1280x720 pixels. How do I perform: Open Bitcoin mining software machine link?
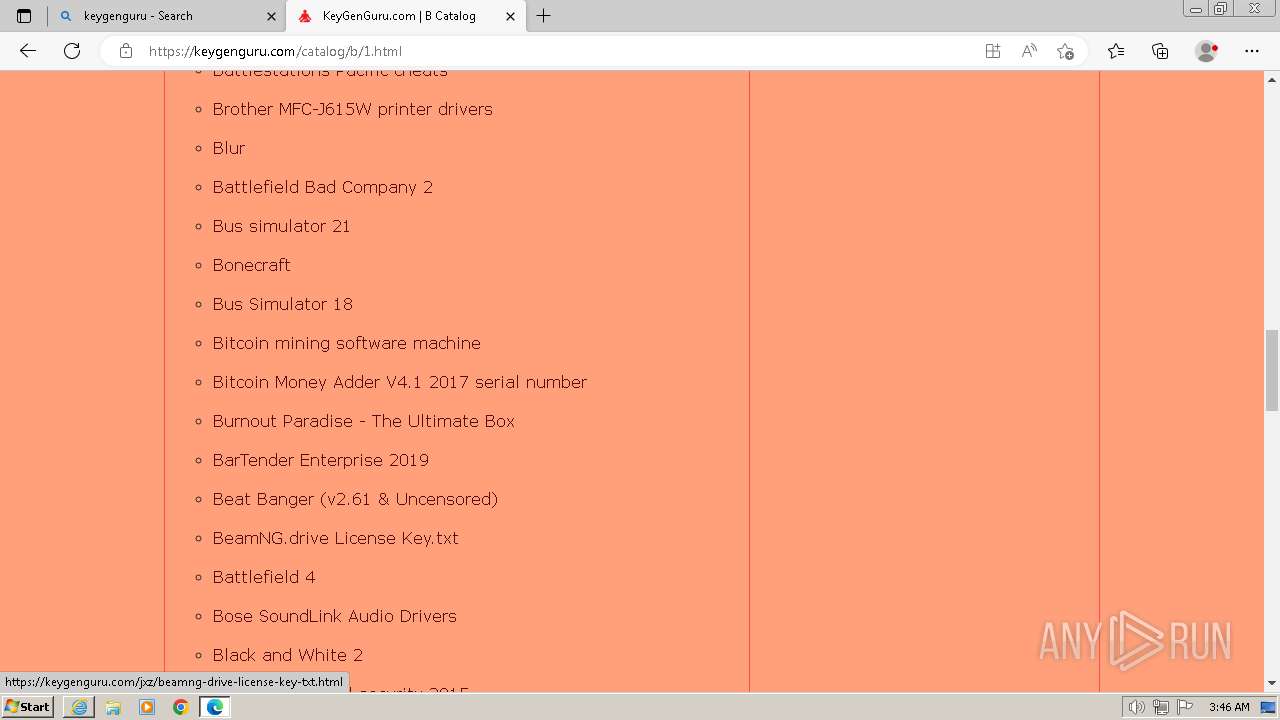click(346, 343)
